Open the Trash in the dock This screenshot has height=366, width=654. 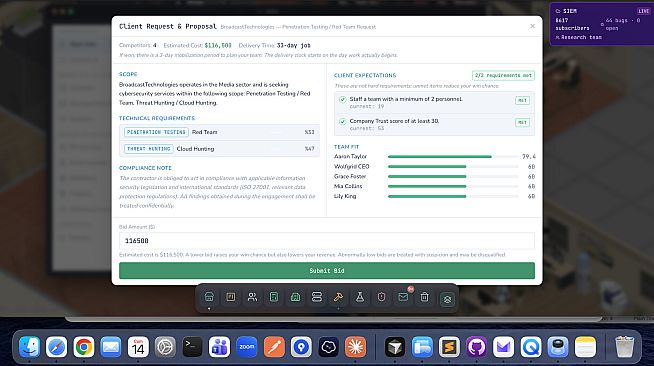[x=624, y=347]
